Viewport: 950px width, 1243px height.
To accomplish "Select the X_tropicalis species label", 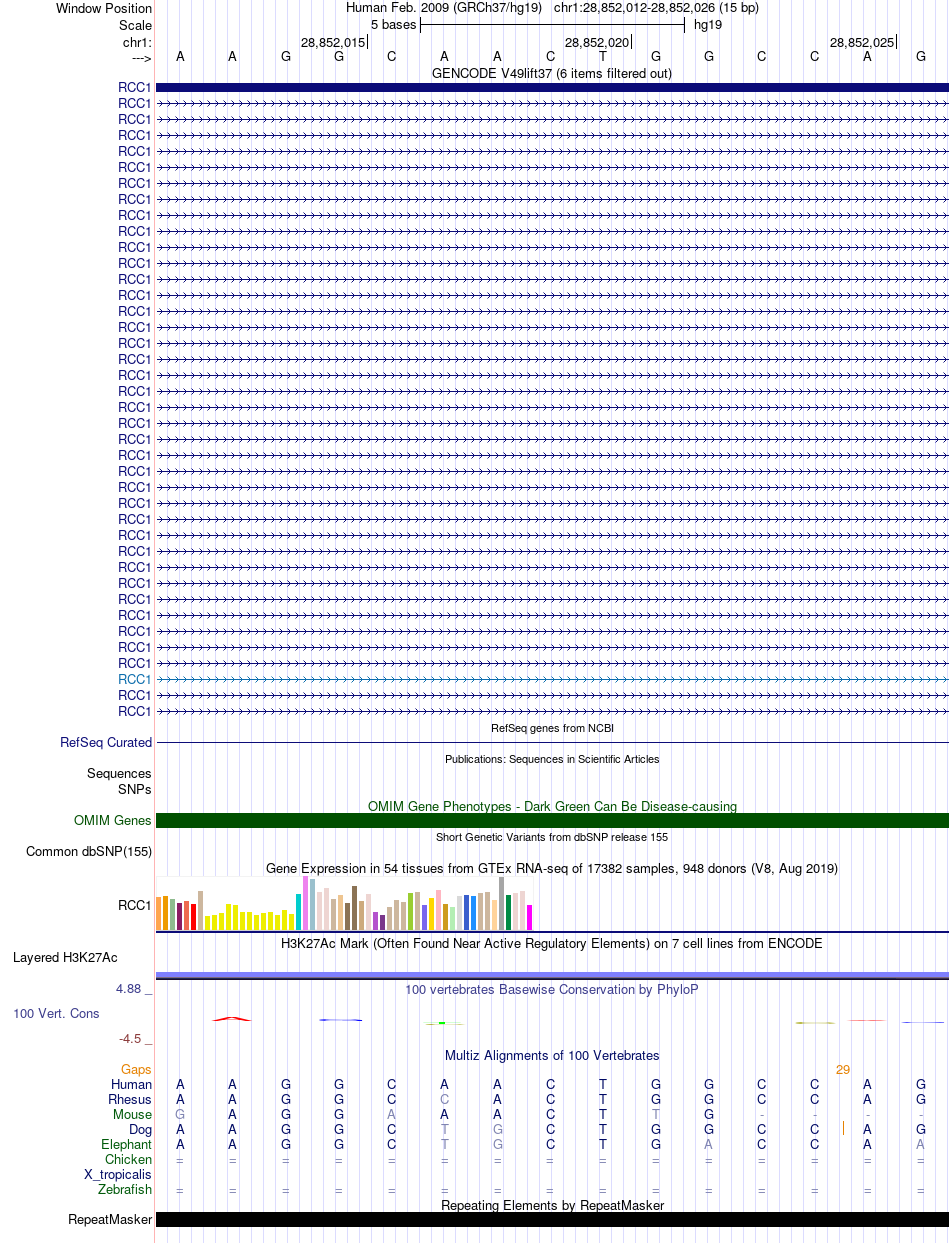I will tap(118, 1175).
